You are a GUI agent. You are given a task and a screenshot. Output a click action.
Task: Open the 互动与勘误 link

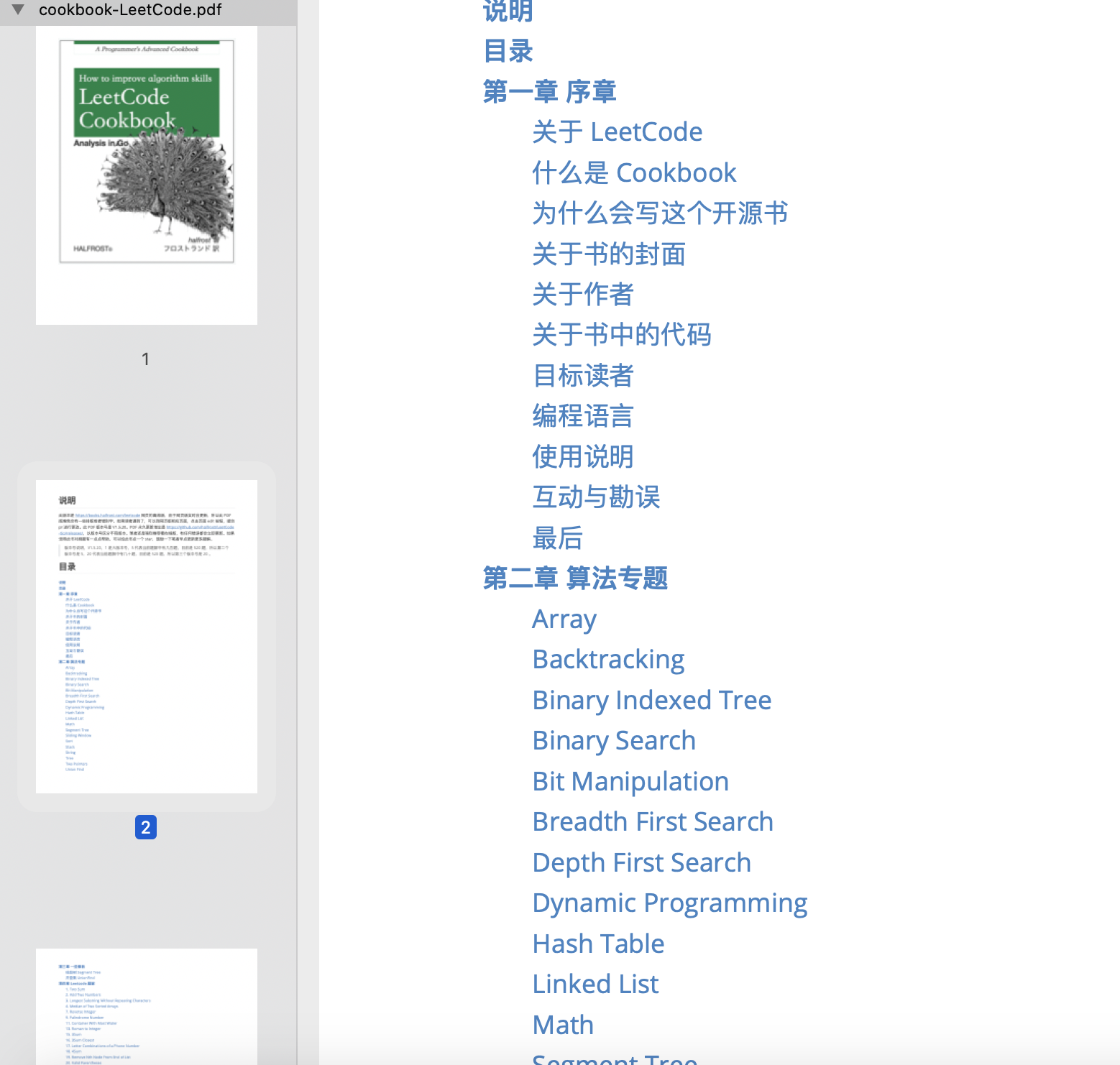pyautogui.click(x=597, y=497)
